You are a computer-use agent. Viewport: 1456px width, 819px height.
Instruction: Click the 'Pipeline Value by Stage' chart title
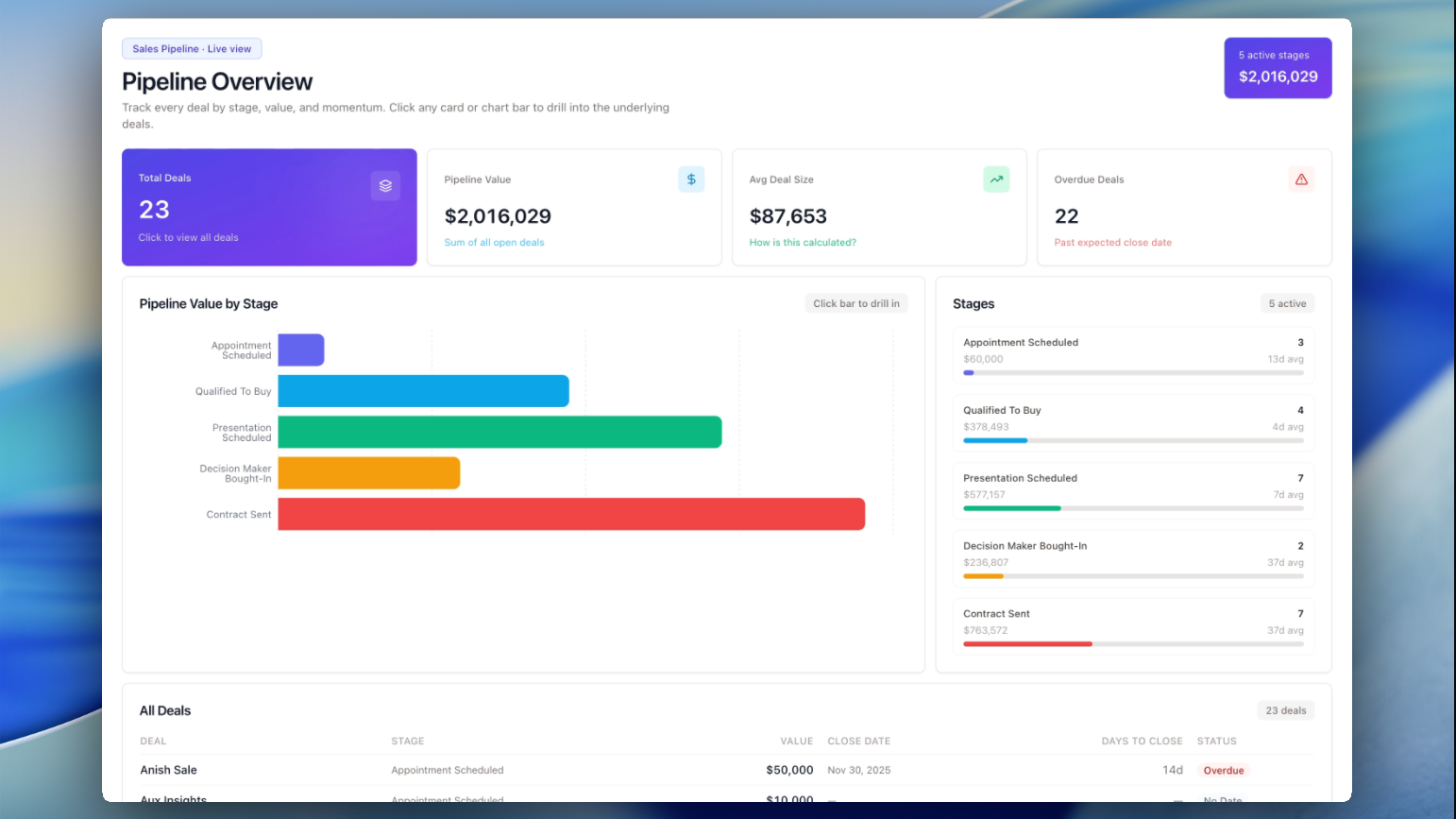(x=209, y=304)
